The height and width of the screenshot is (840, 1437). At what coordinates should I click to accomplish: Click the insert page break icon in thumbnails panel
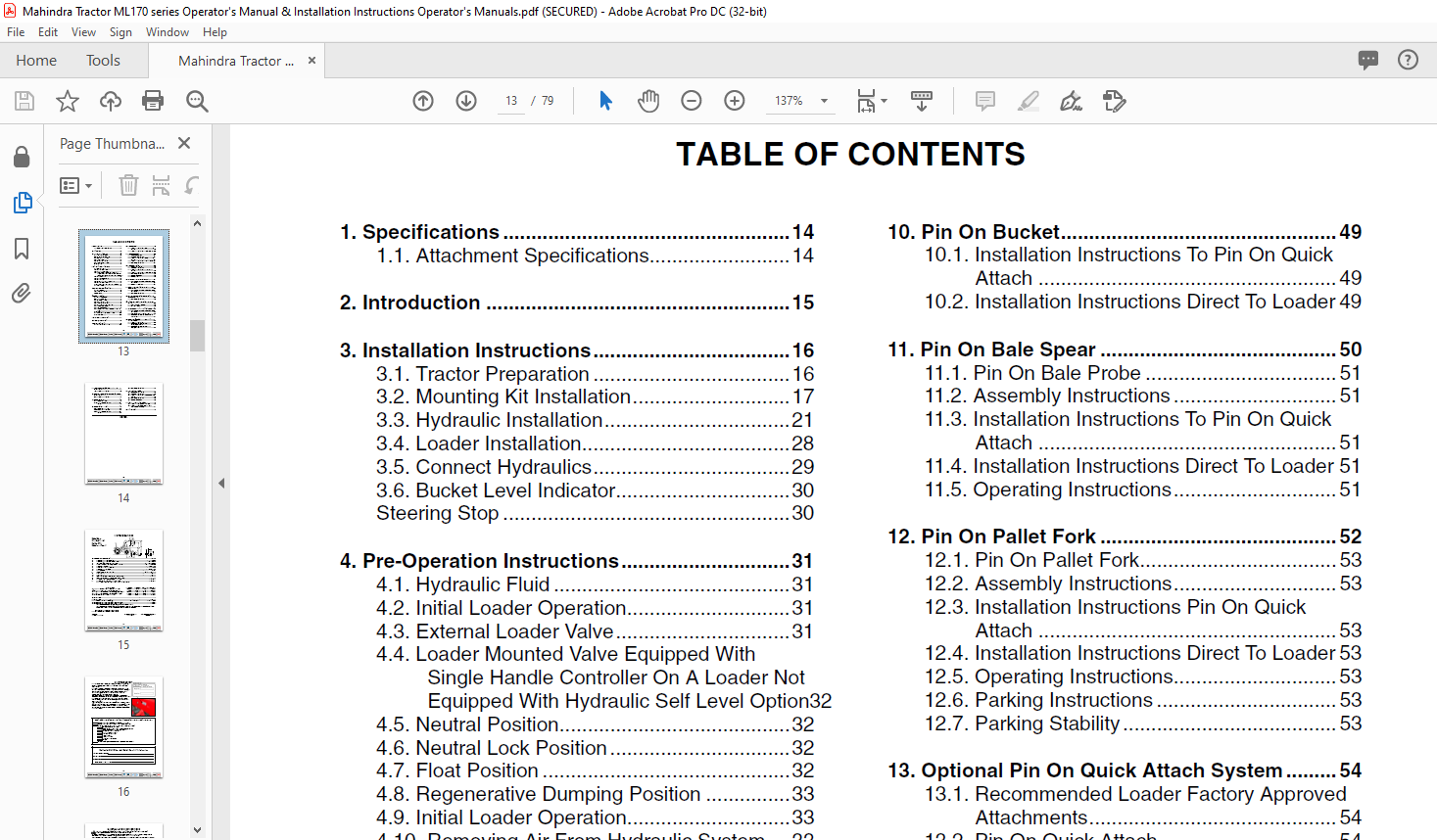tap(162, 185)
